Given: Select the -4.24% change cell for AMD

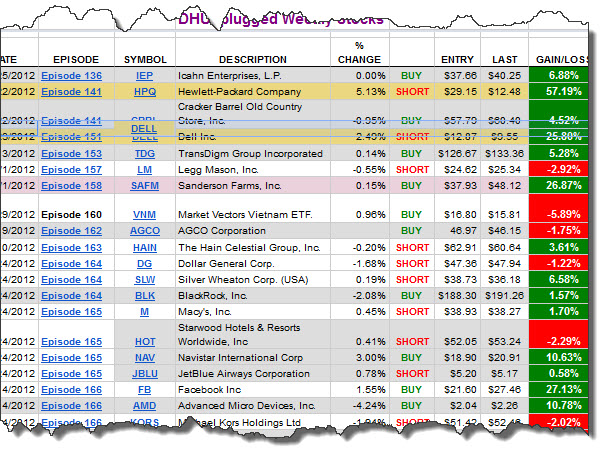Looking at the screenshot, I should [360, 406].
